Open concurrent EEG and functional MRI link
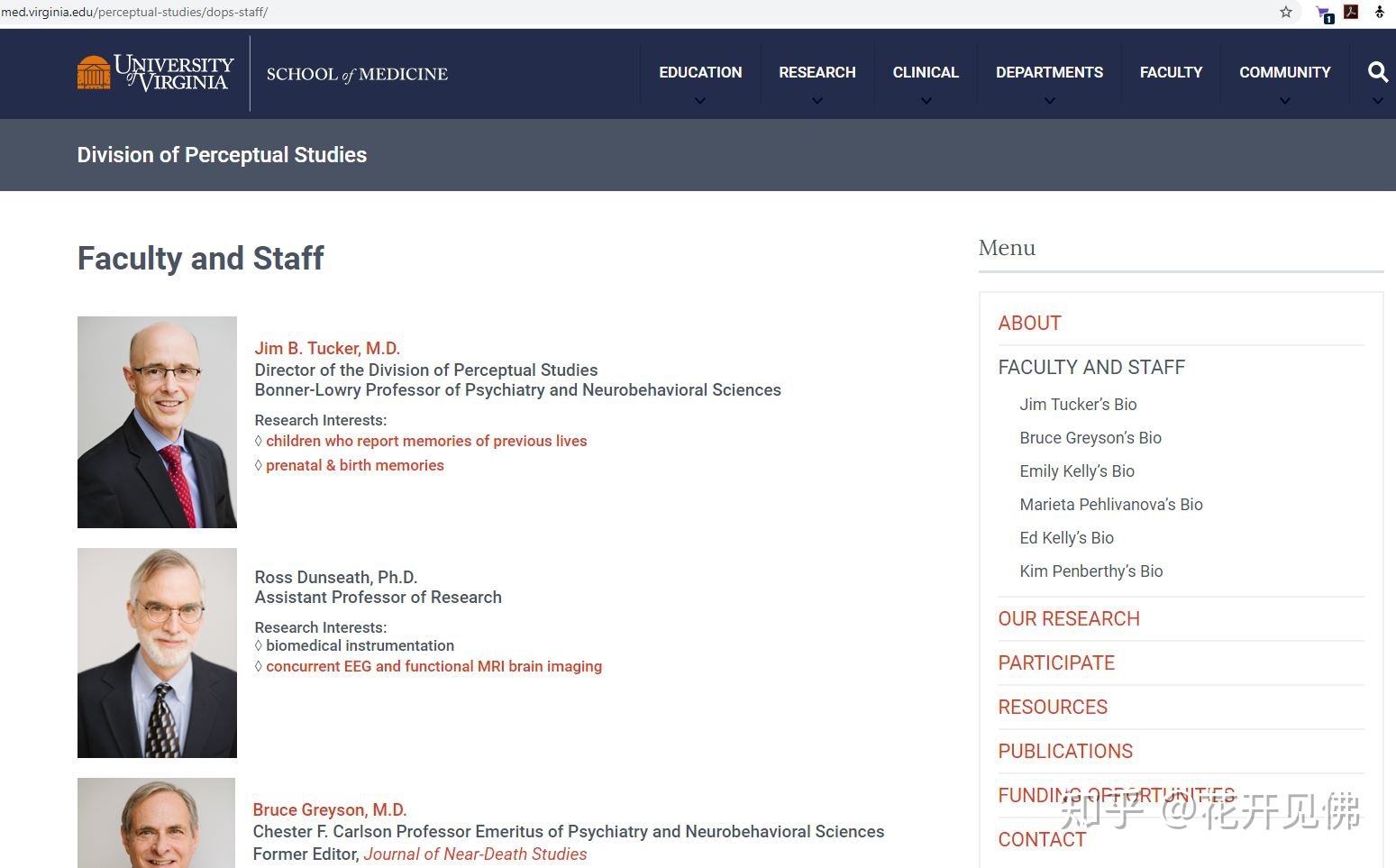Screen dimensions: 1396x868 [433, 666]
